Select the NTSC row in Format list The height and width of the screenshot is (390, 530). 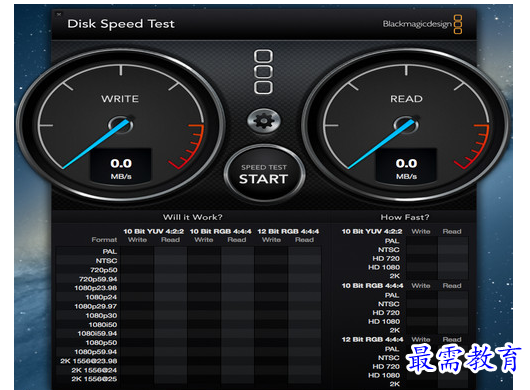188,261
